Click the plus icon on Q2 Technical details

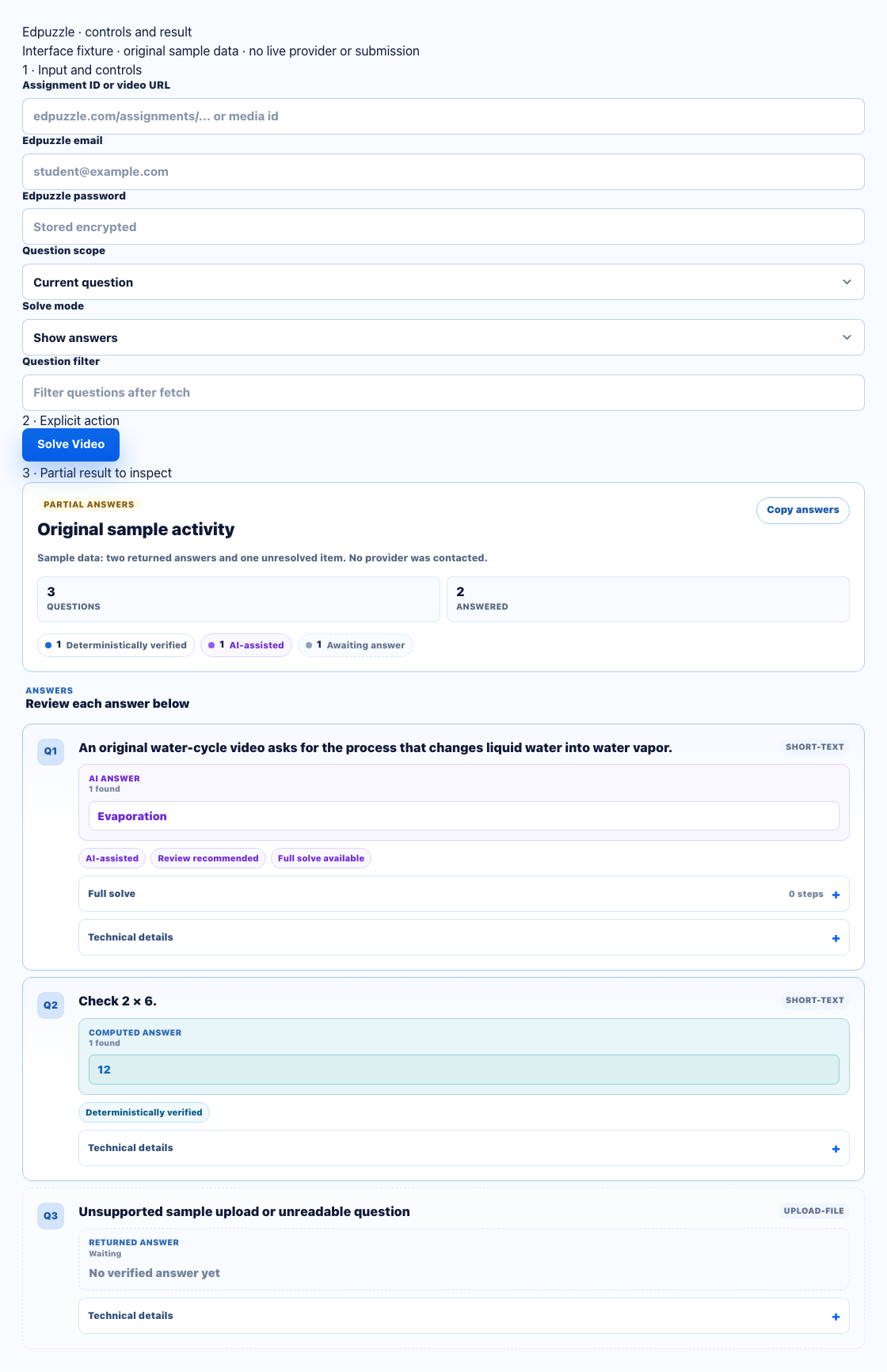(x=836, y=1149)
